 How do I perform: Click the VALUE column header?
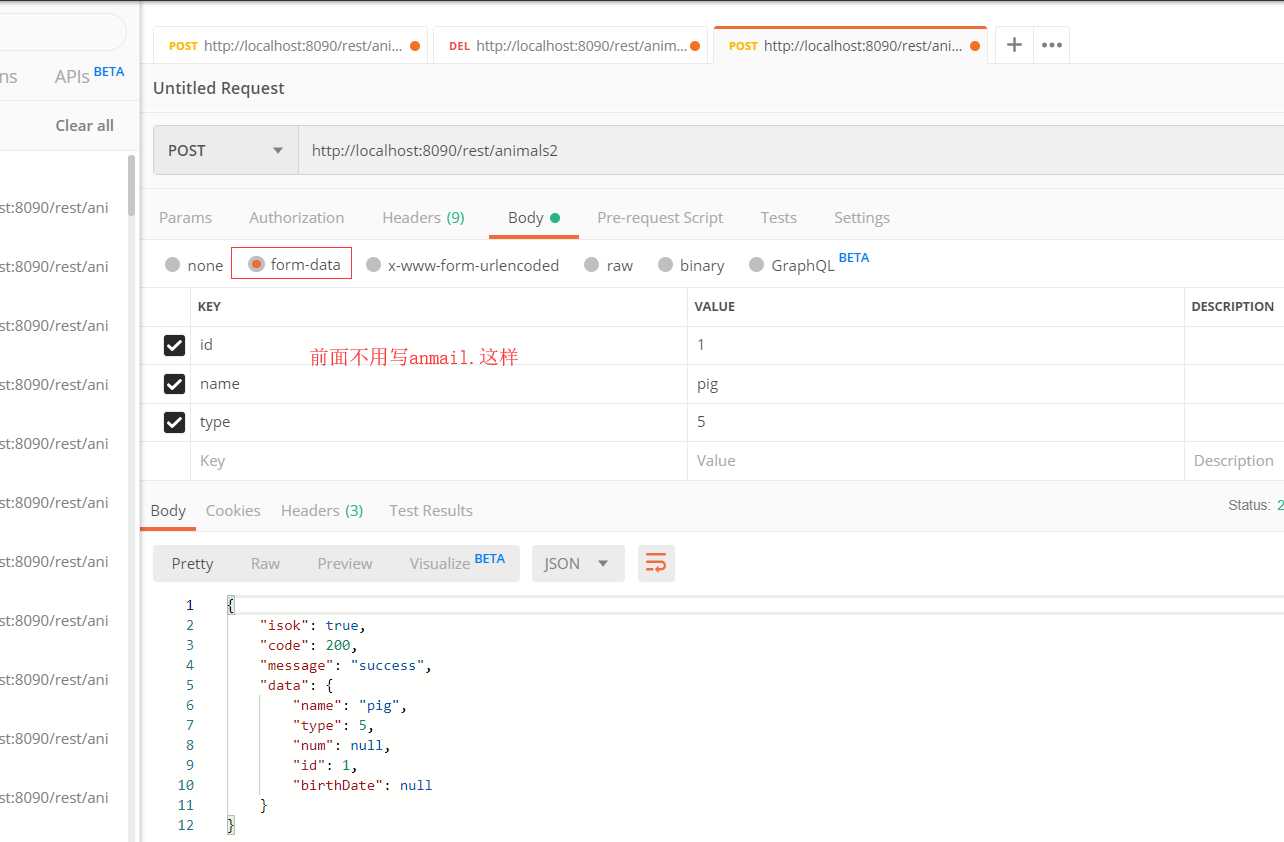[714, 307]
